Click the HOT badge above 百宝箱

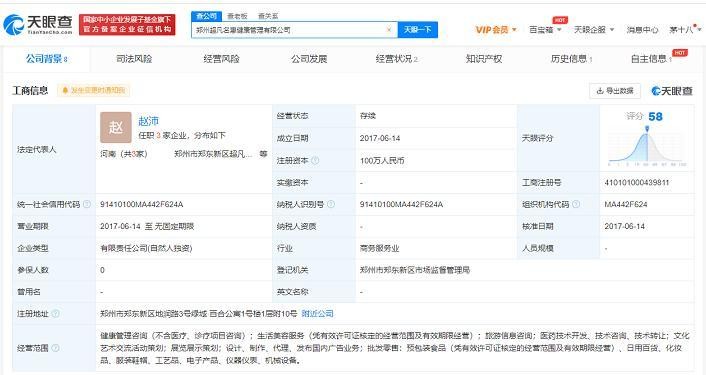[560, 20]
